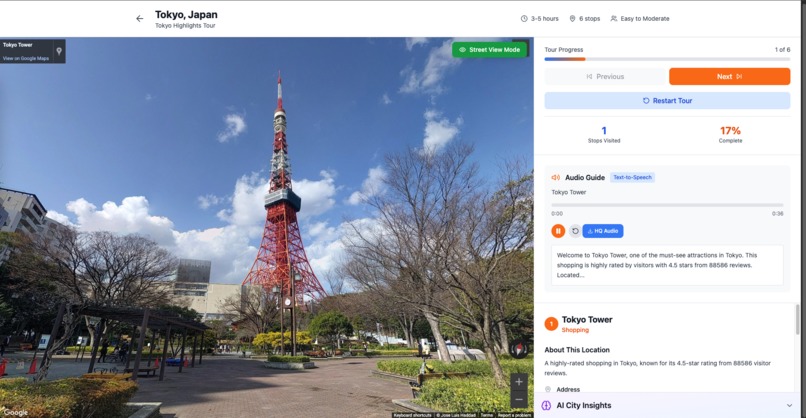Click the About This Location heading
The height and width of the screenshot is (418, 806).
pyautogui.click(x=577, y=350)
